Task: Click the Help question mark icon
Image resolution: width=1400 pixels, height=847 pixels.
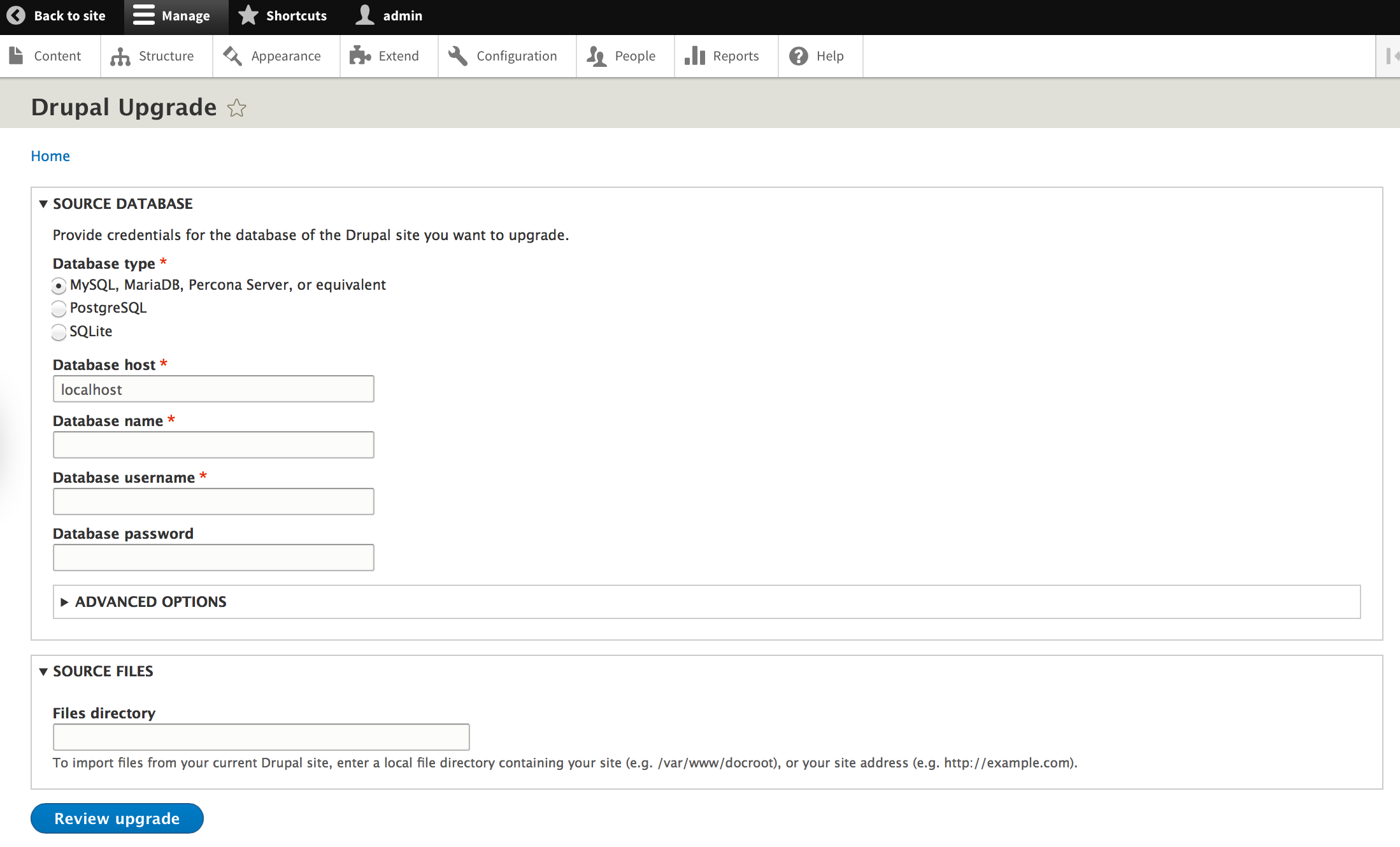Action: pos(799,56)
